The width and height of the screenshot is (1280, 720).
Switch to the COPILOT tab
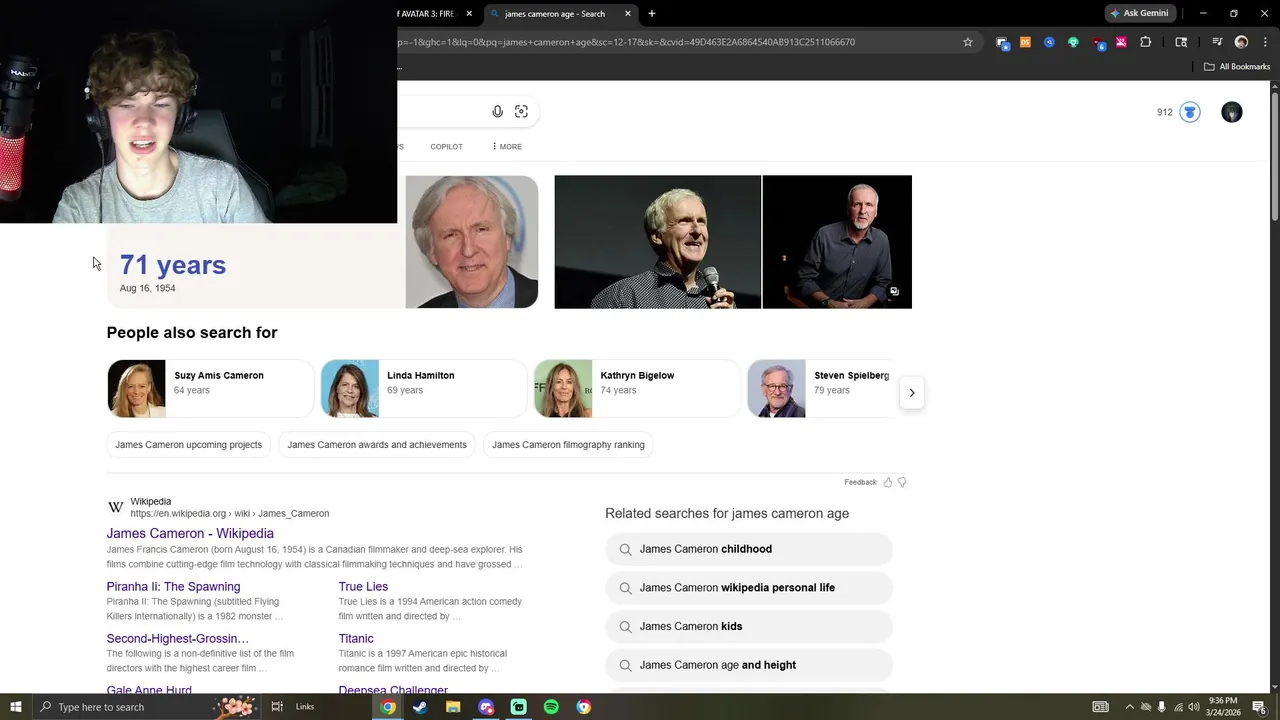[446, 146]
